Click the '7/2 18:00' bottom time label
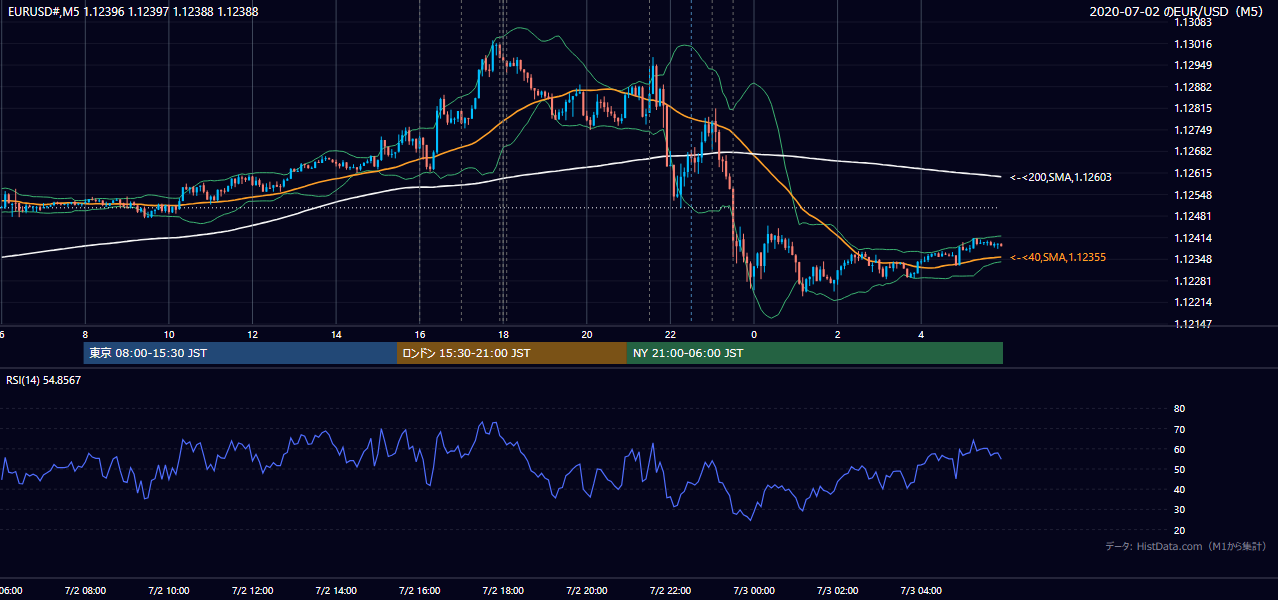 pos(503,590)
